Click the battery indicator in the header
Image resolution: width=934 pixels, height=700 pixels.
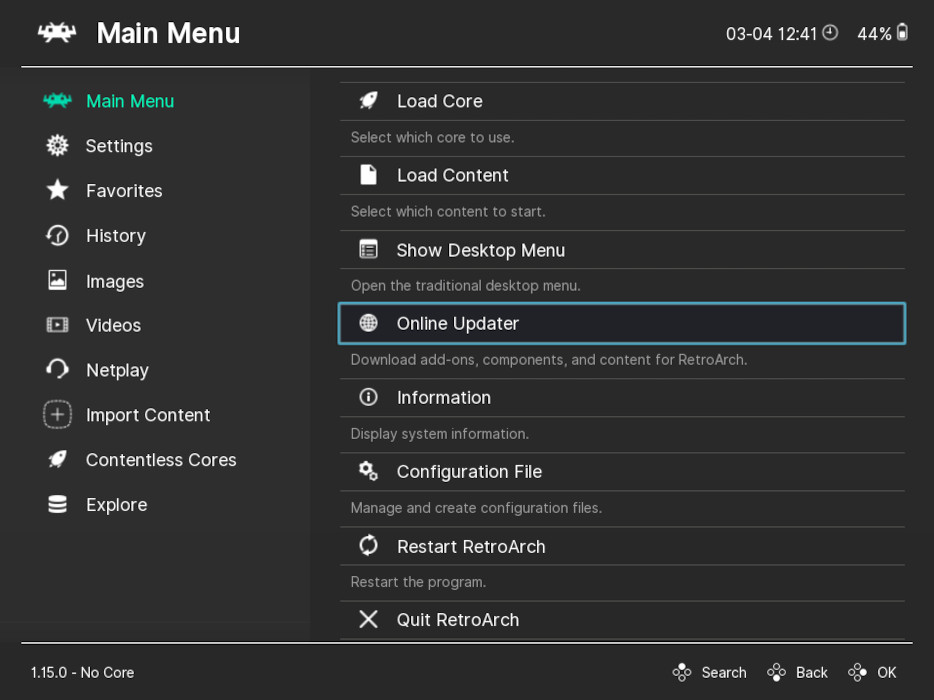click(901, 31)
